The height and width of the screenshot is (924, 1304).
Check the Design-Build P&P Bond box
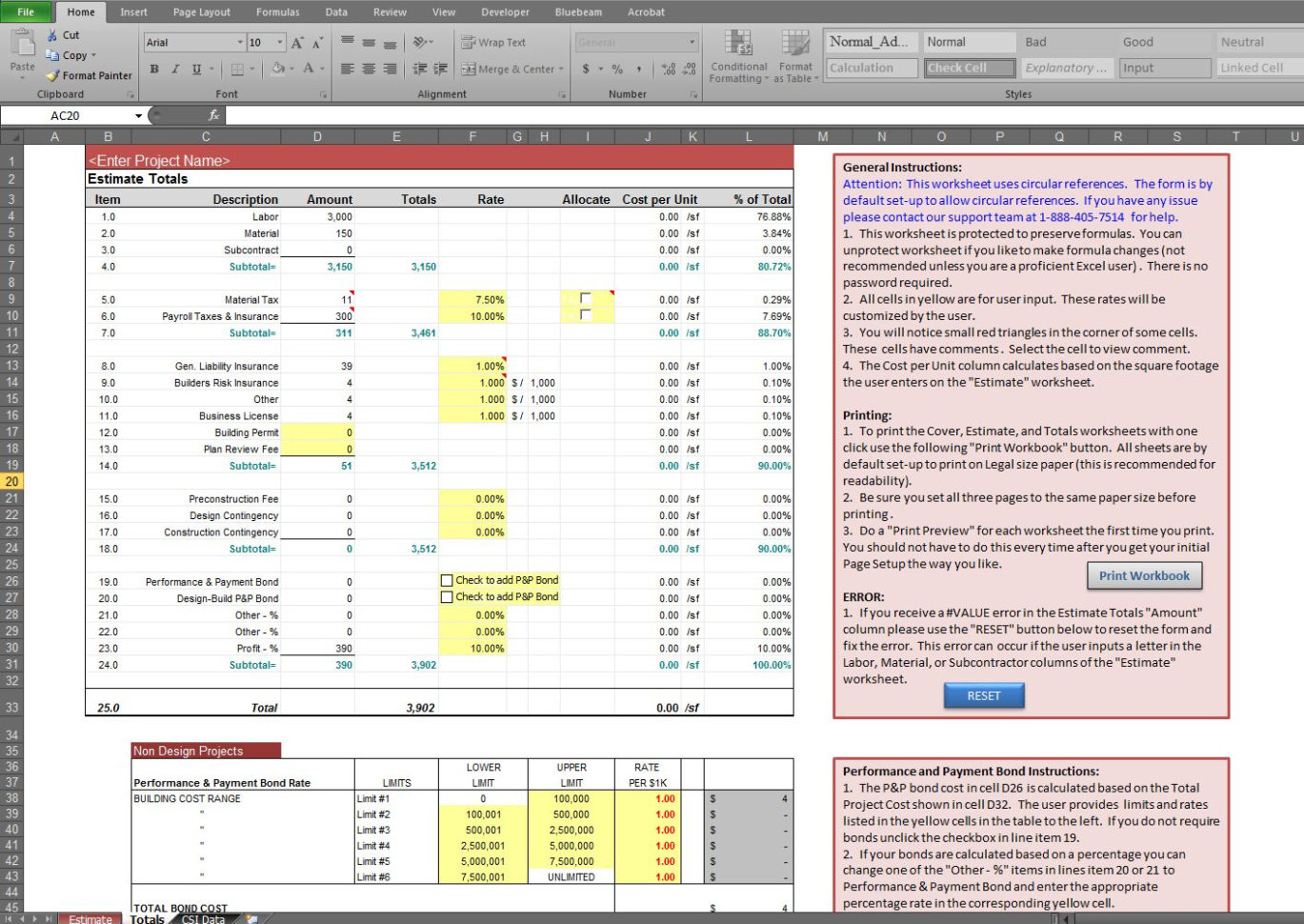pyautogui.click(x=445, y=597)
